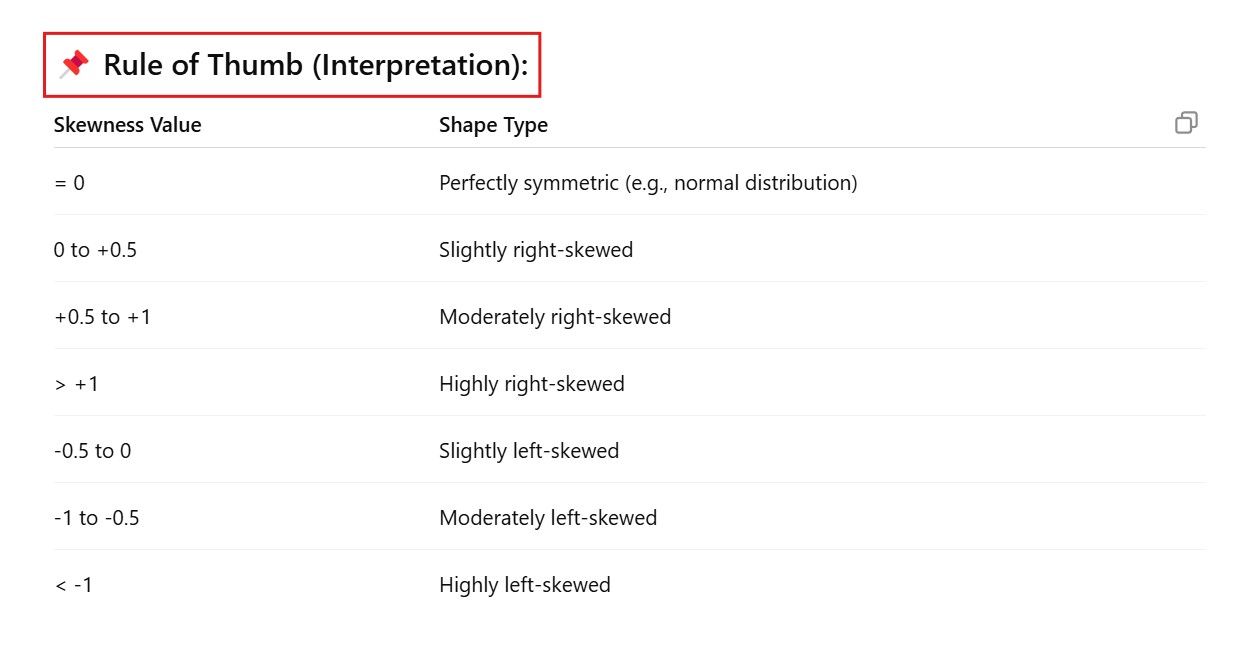
Task: Click 'Moderately right-skewed' shape text
Action: pyautogui.click(x=555, y=317)
